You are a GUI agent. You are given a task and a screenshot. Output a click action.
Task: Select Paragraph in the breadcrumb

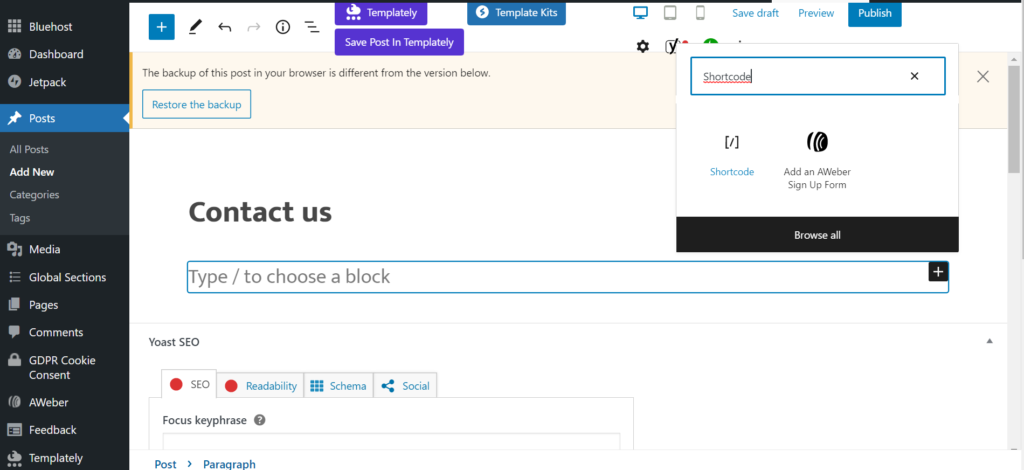tap(229, 464)
